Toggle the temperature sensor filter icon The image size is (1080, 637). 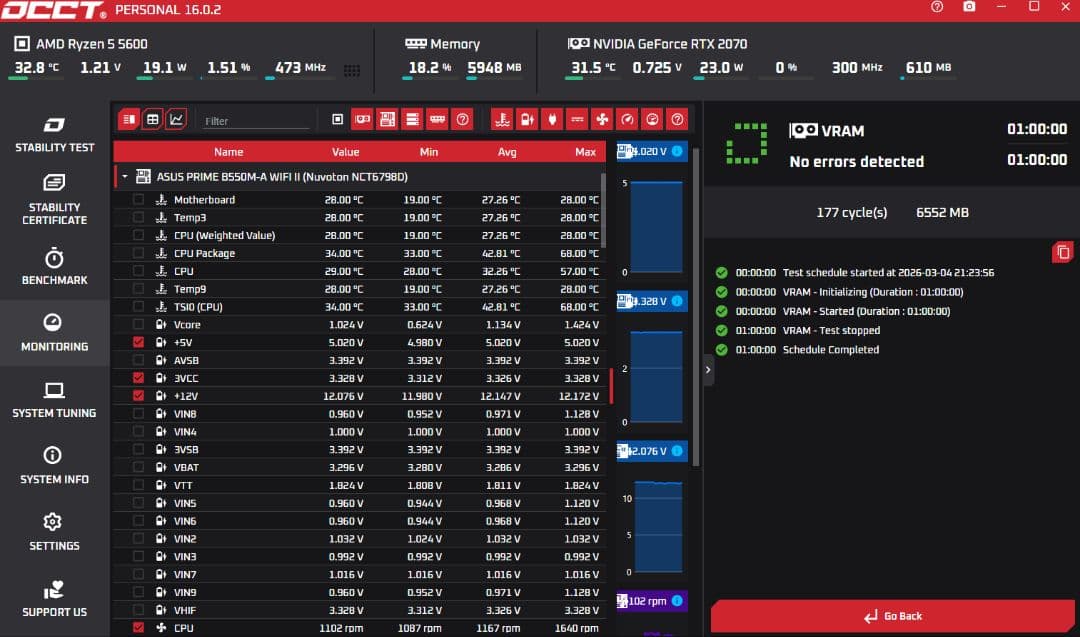[x=502, y=120]
